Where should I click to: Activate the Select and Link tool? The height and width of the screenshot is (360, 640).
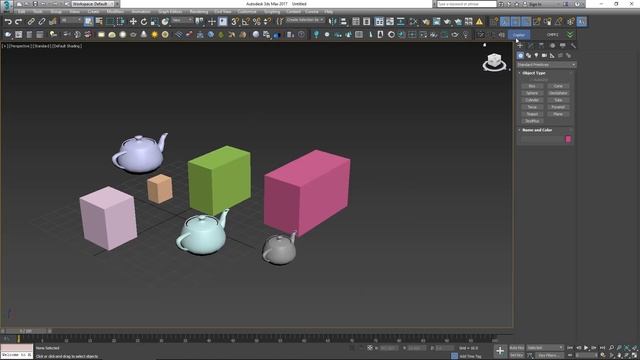(31, 22)
